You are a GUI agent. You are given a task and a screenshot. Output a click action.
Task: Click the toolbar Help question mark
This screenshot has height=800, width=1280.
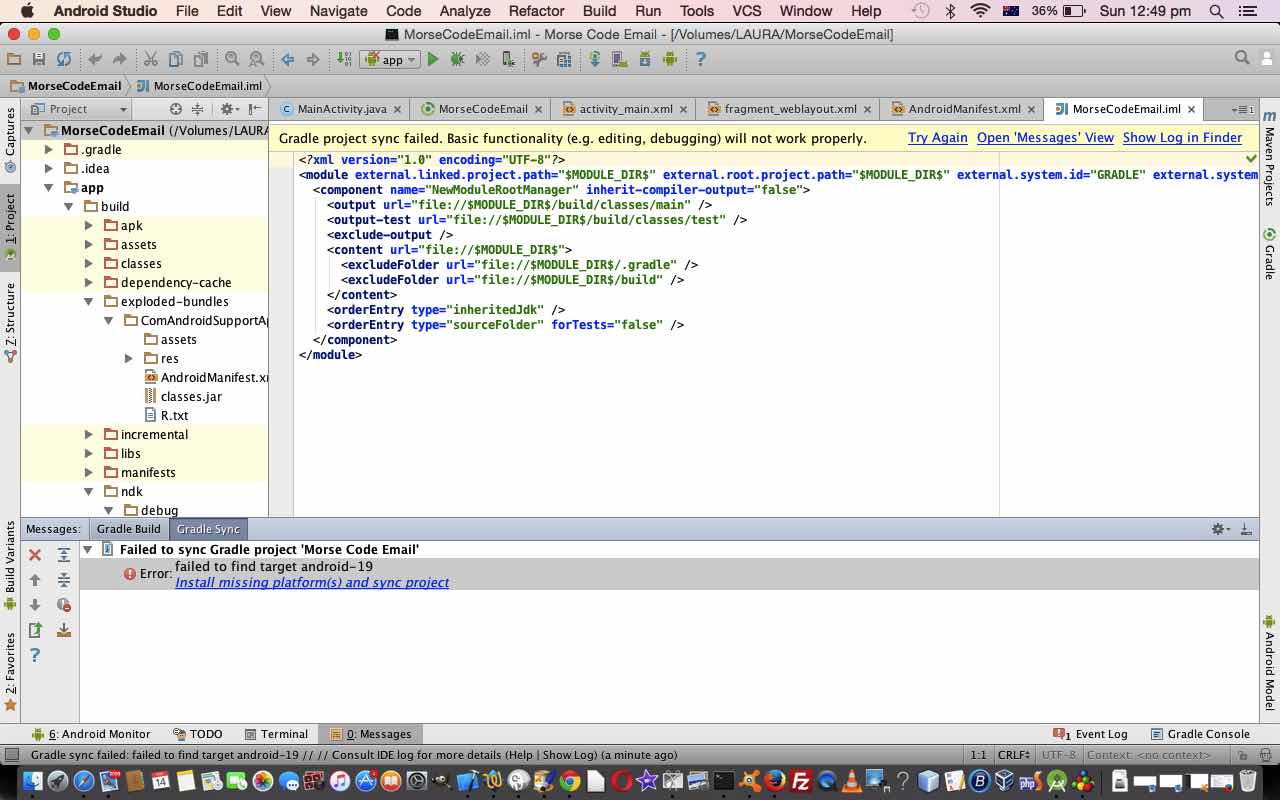coord(700,60)
